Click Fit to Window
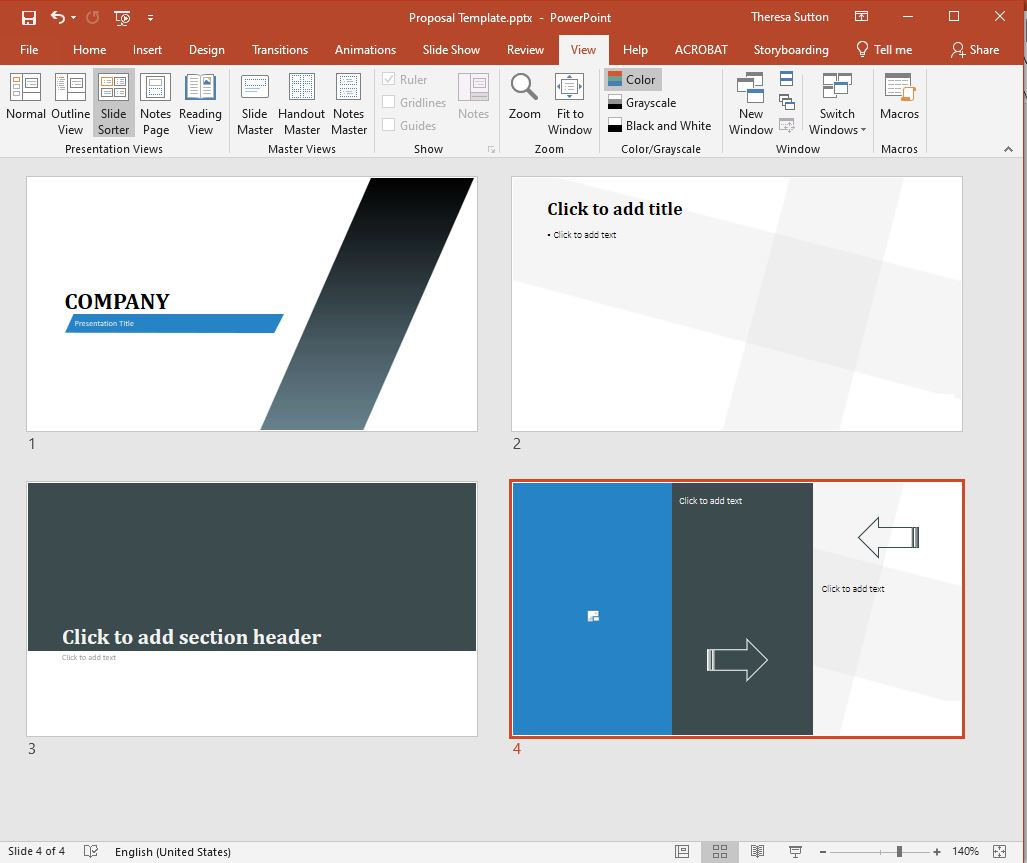The height and width of the screenshot is (863, 1027). coord(570,102)
